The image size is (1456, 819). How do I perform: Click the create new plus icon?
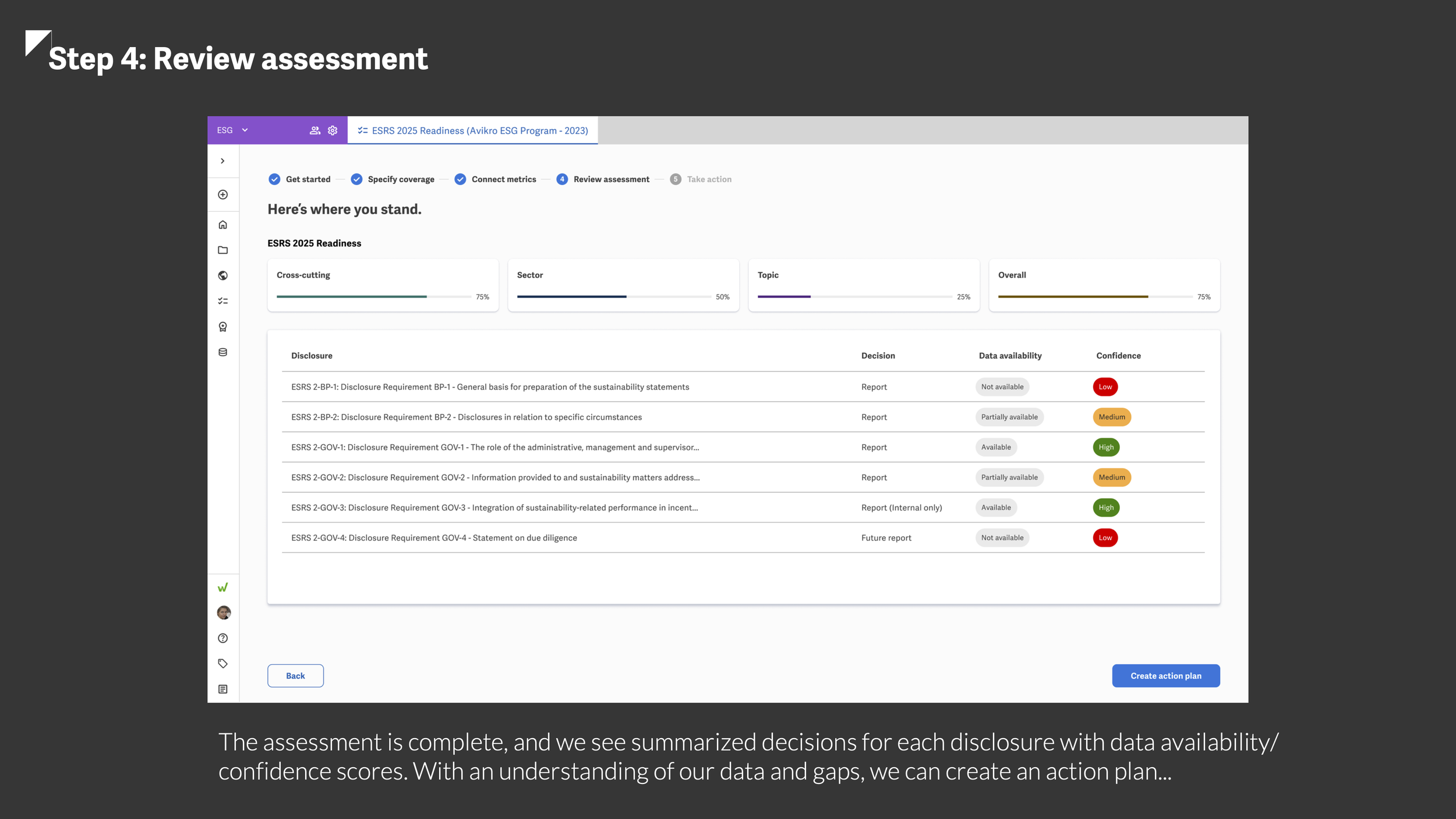point(222,194)
